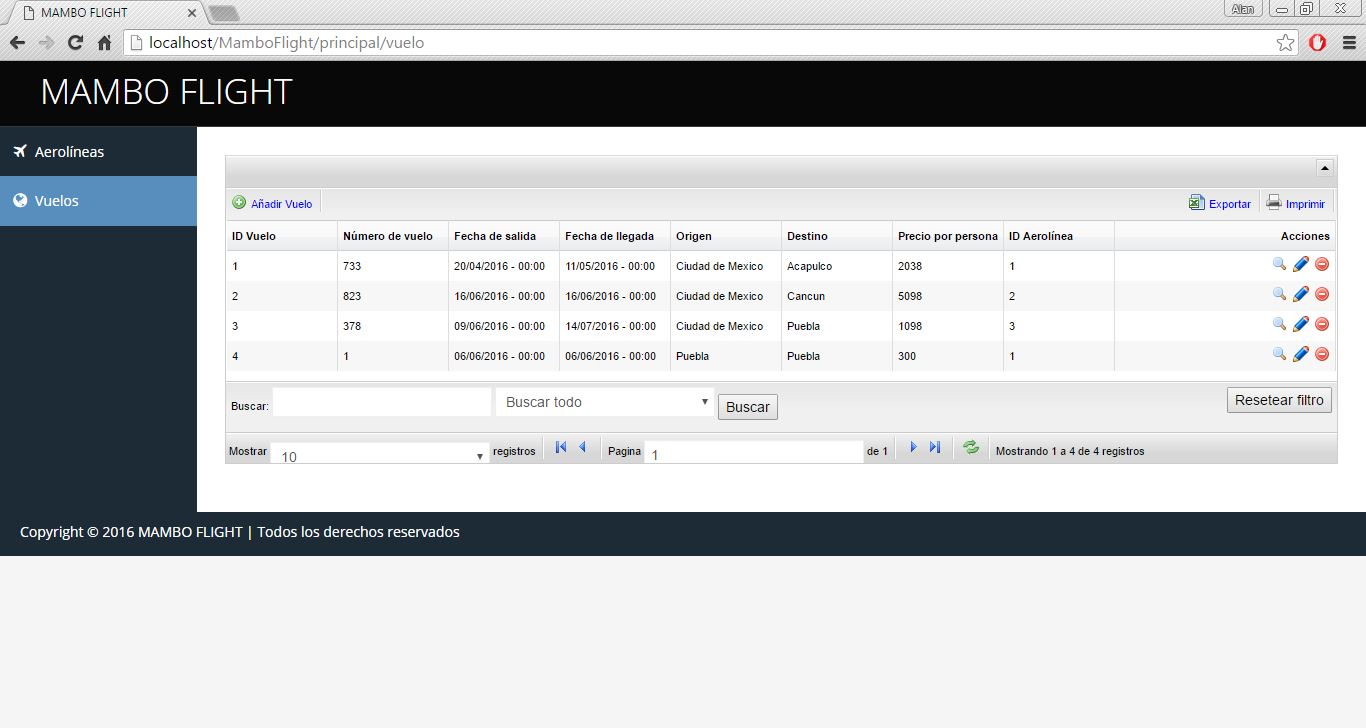Focus the Buscar search text field
The image size is (1366, 728).
point(382,402)
